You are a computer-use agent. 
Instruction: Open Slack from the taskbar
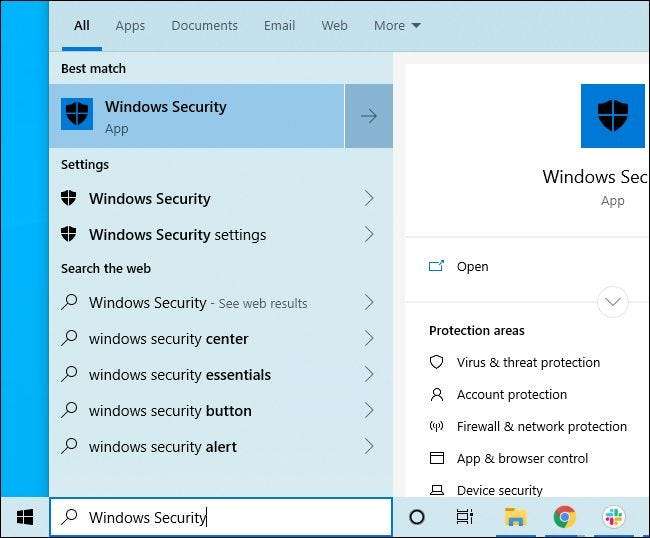click(x=613, y=517)
